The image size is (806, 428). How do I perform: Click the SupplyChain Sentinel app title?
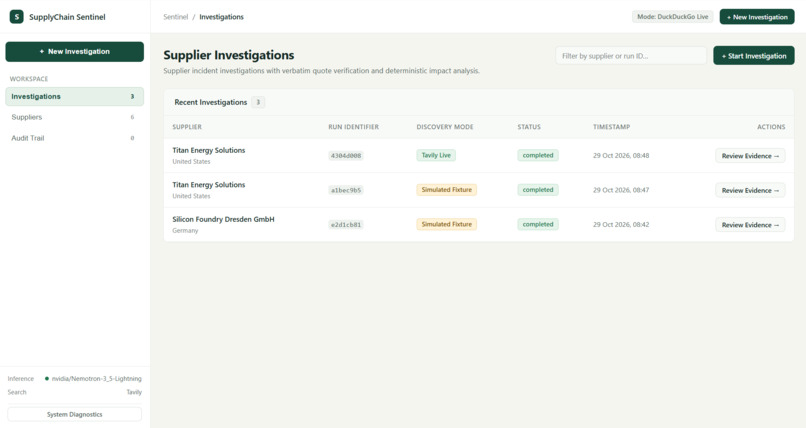(x=67, y=17)
